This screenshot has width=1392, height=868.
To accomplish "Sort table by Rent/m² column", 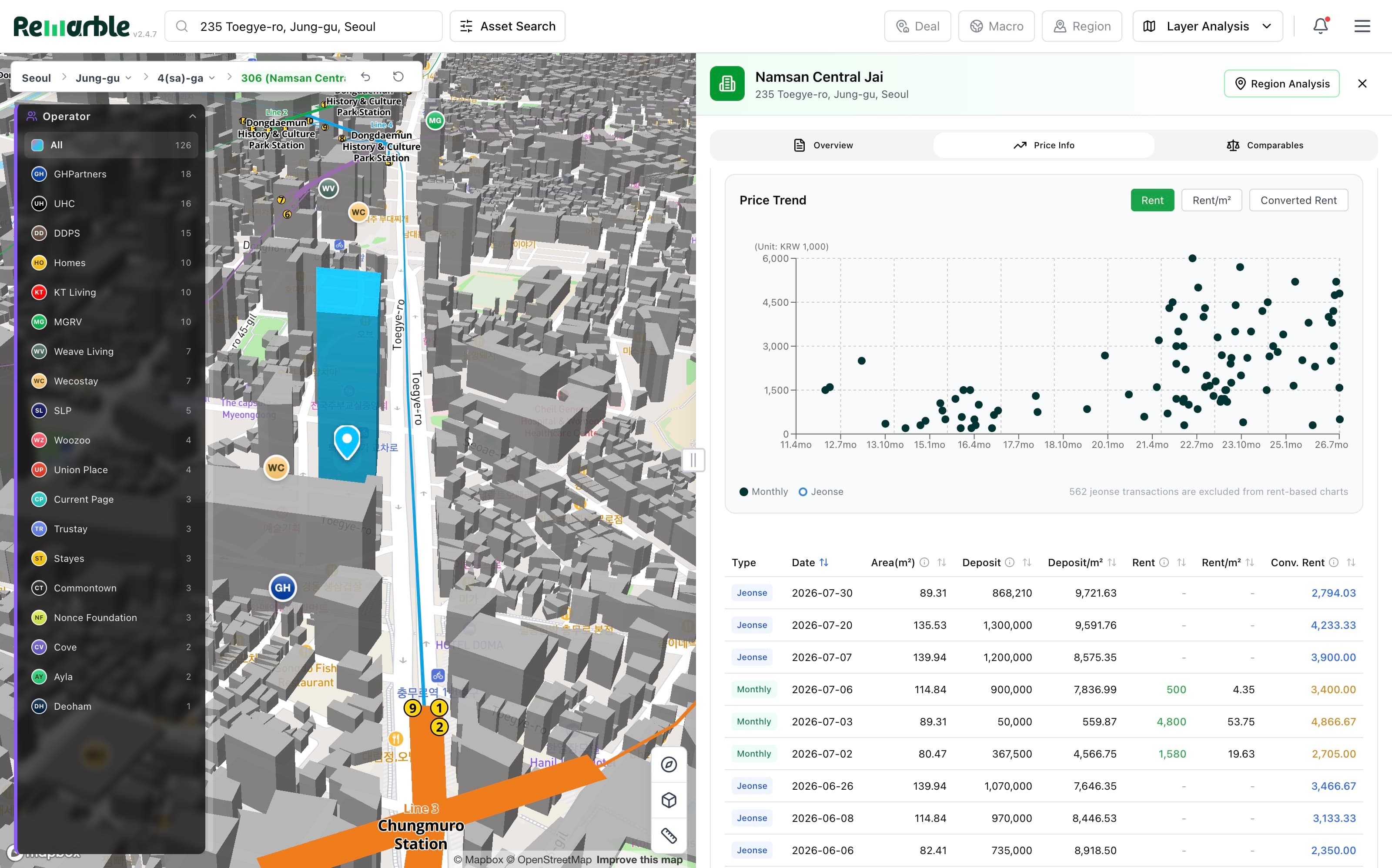I will 1250,563.
